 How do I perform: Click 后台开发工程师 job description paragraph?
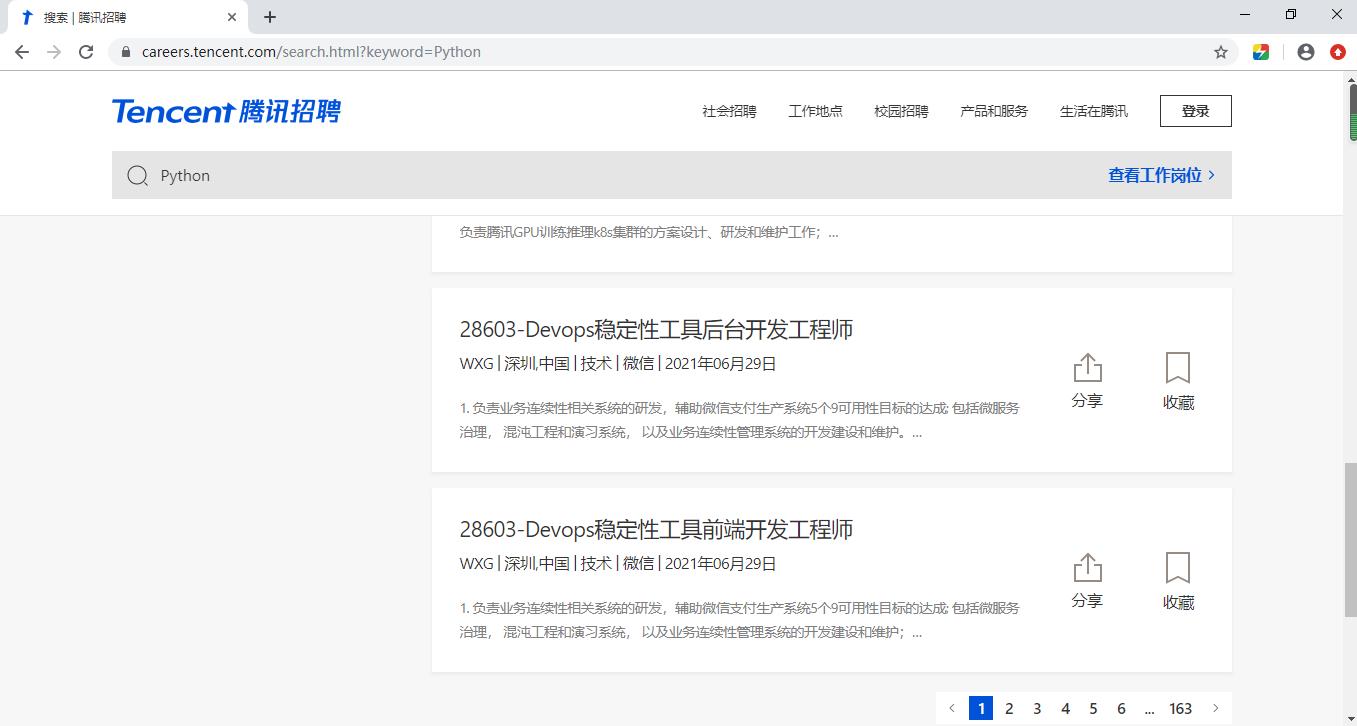pyautogui.click(x=740, y=420)
